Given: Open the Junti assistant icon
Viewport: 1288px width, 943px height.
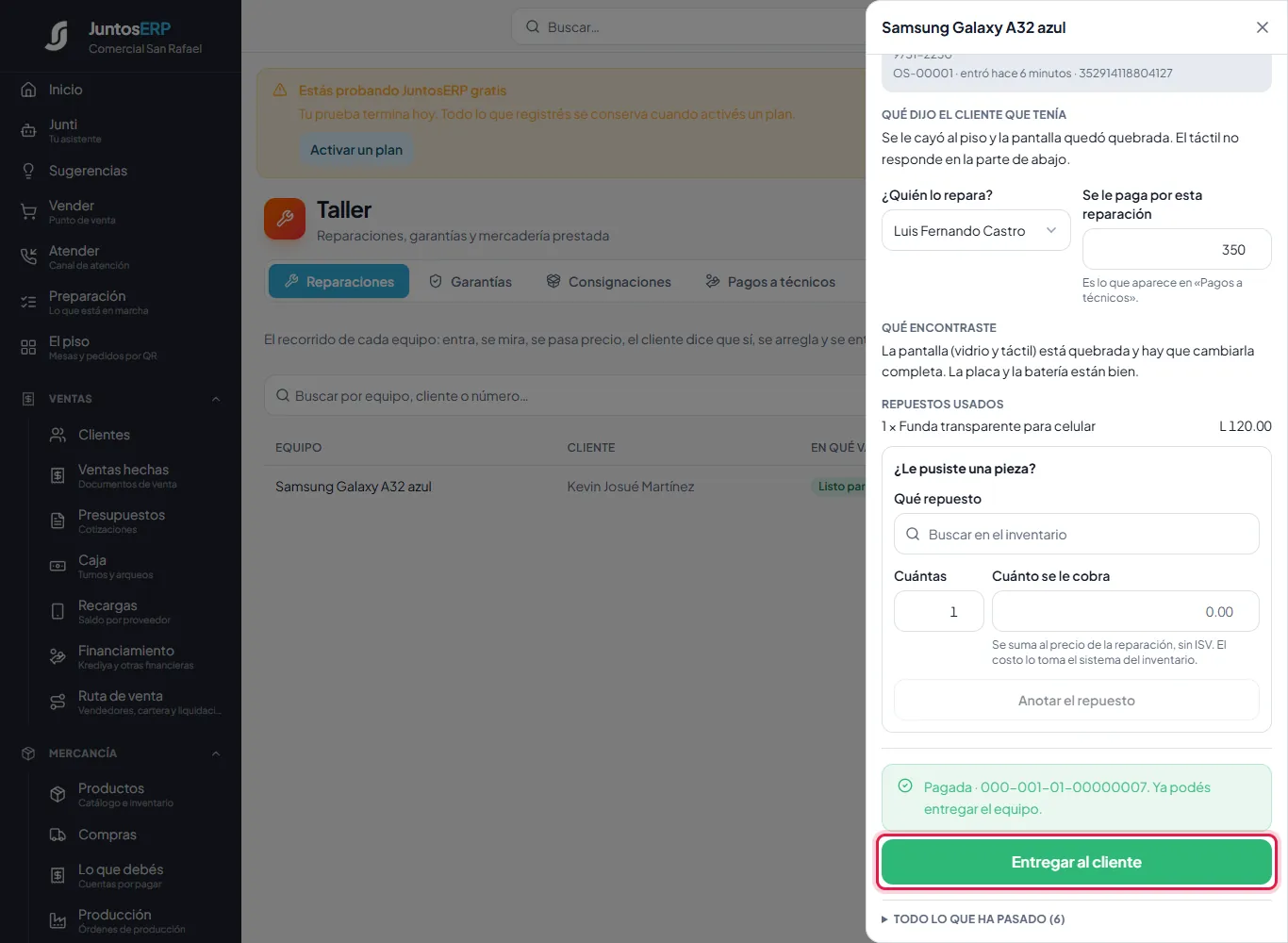Looking at the screenshot, I should [x=28, y=130].
